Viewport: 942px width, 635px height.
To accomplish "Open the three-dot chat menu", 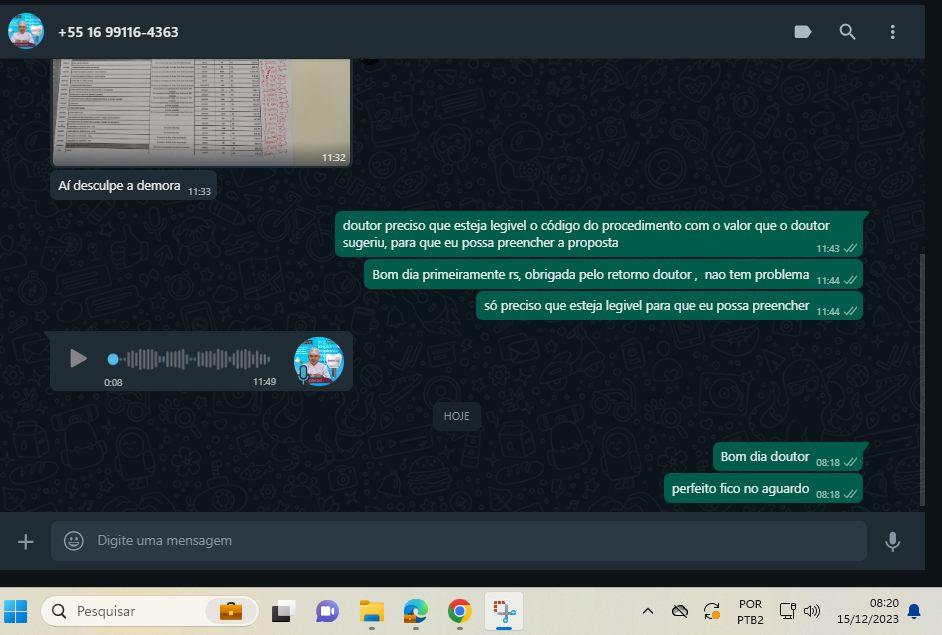I will pyautogui.click(x=892, y=32).
